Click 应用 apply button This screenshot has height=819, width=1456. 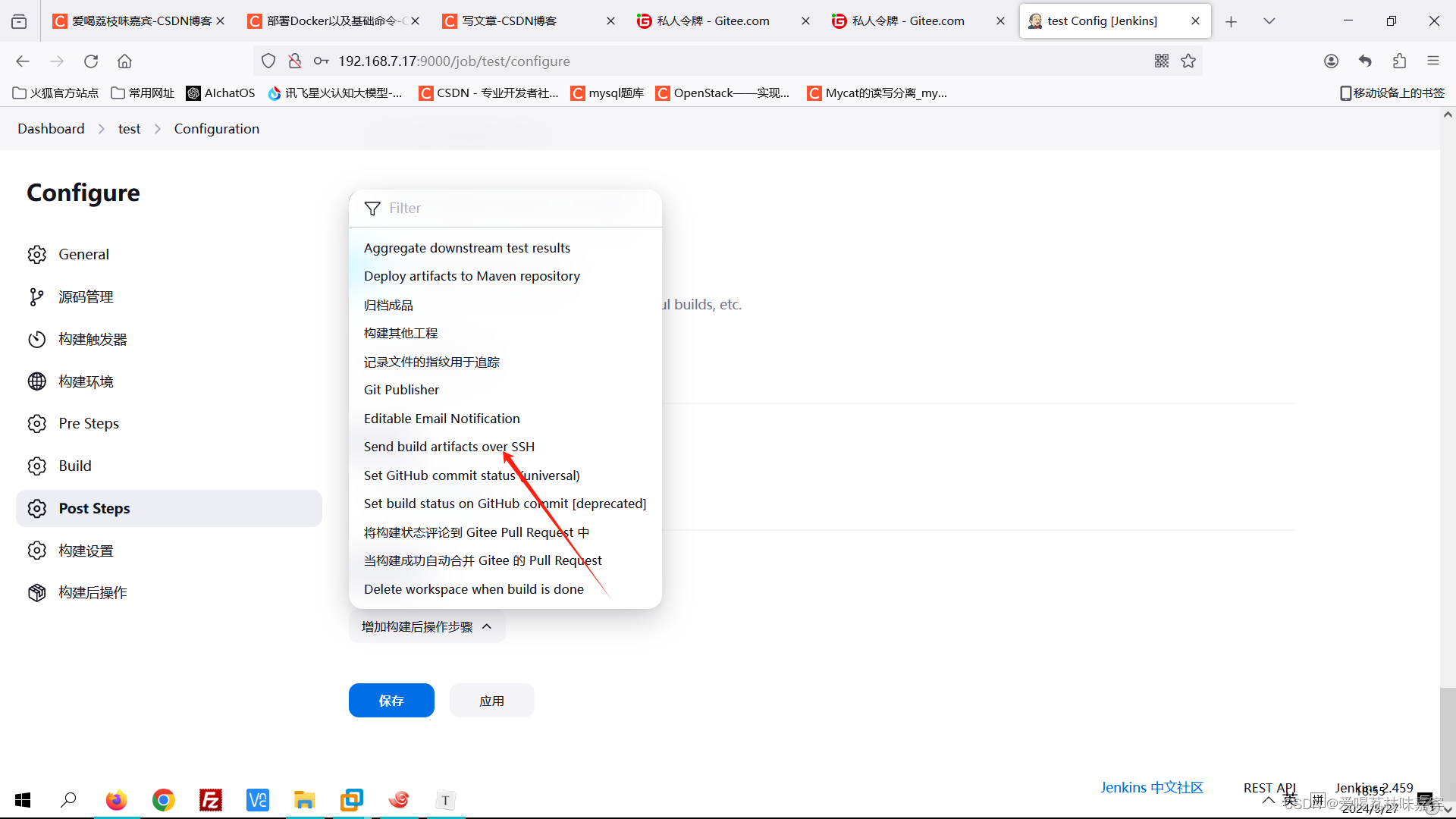[x=492, y=700]
